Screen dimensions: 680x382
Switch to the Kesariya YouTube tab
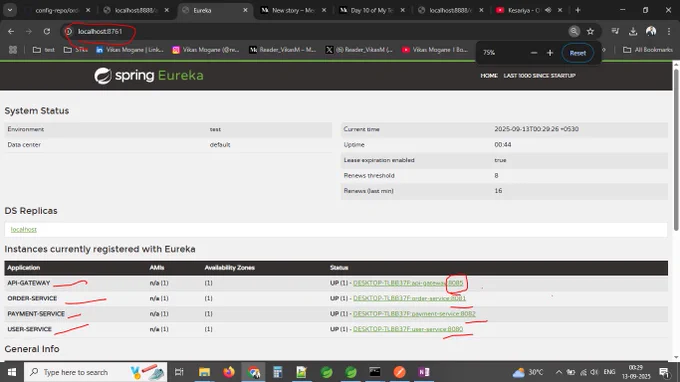[x=529, y=10]
